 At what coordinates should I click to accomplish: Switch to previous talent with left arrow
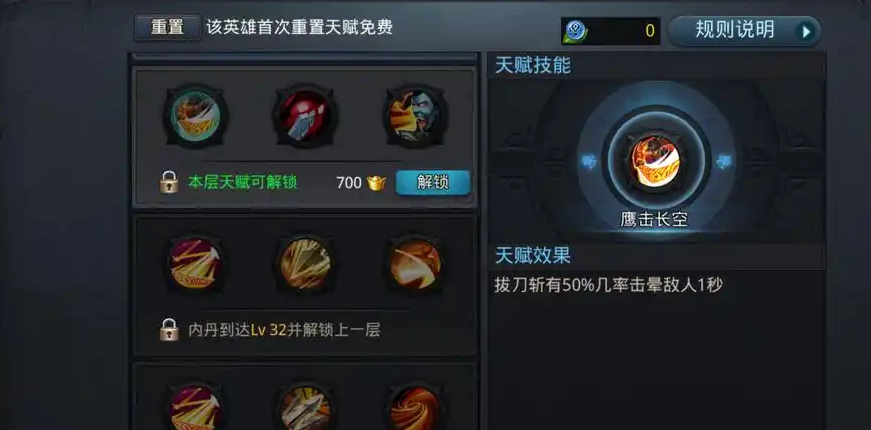[588, 161]
